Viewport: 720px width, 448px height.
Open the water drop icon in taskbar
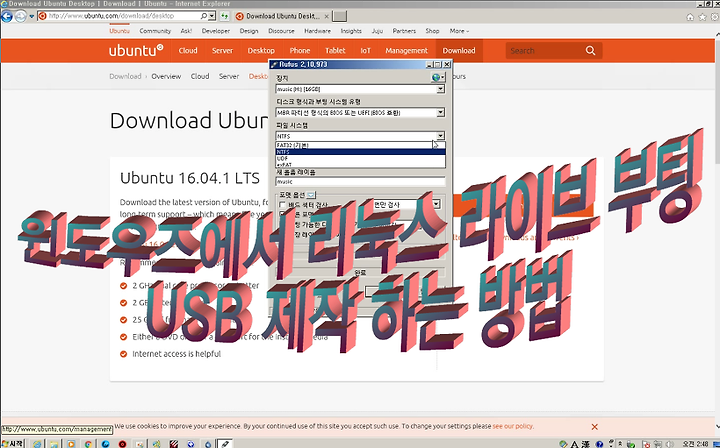tap(208, 444)
